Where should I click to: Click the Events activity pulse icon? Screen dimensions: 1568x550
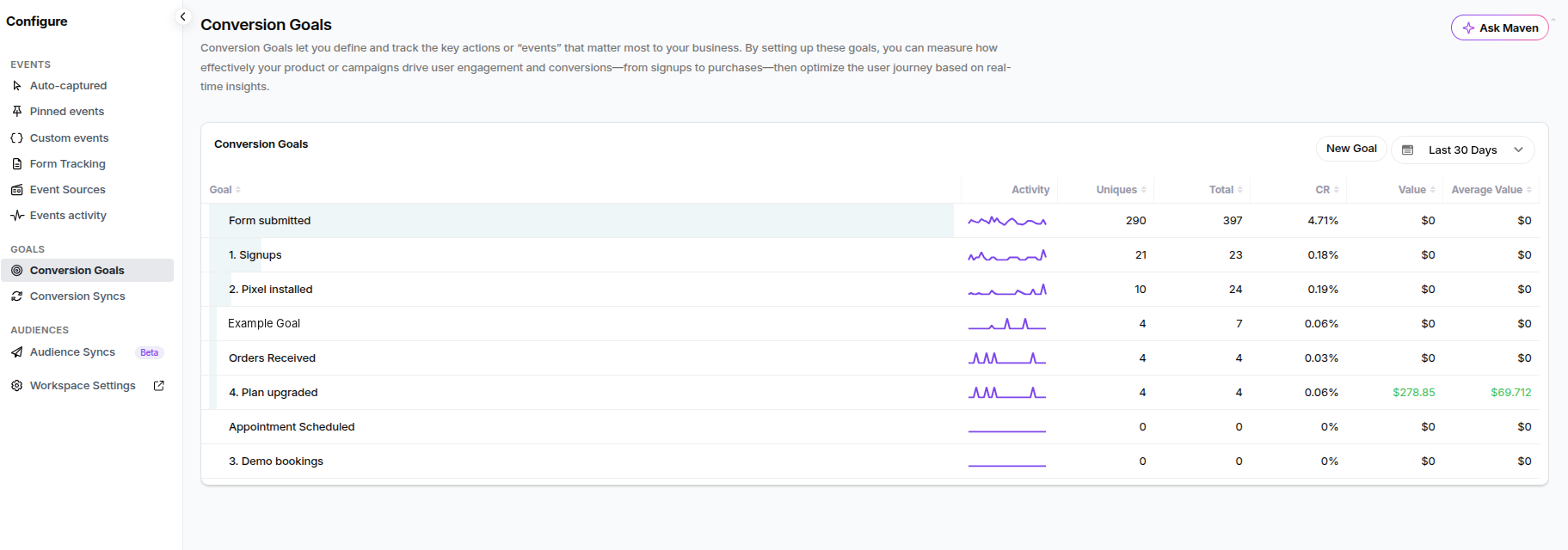(16, 216)
